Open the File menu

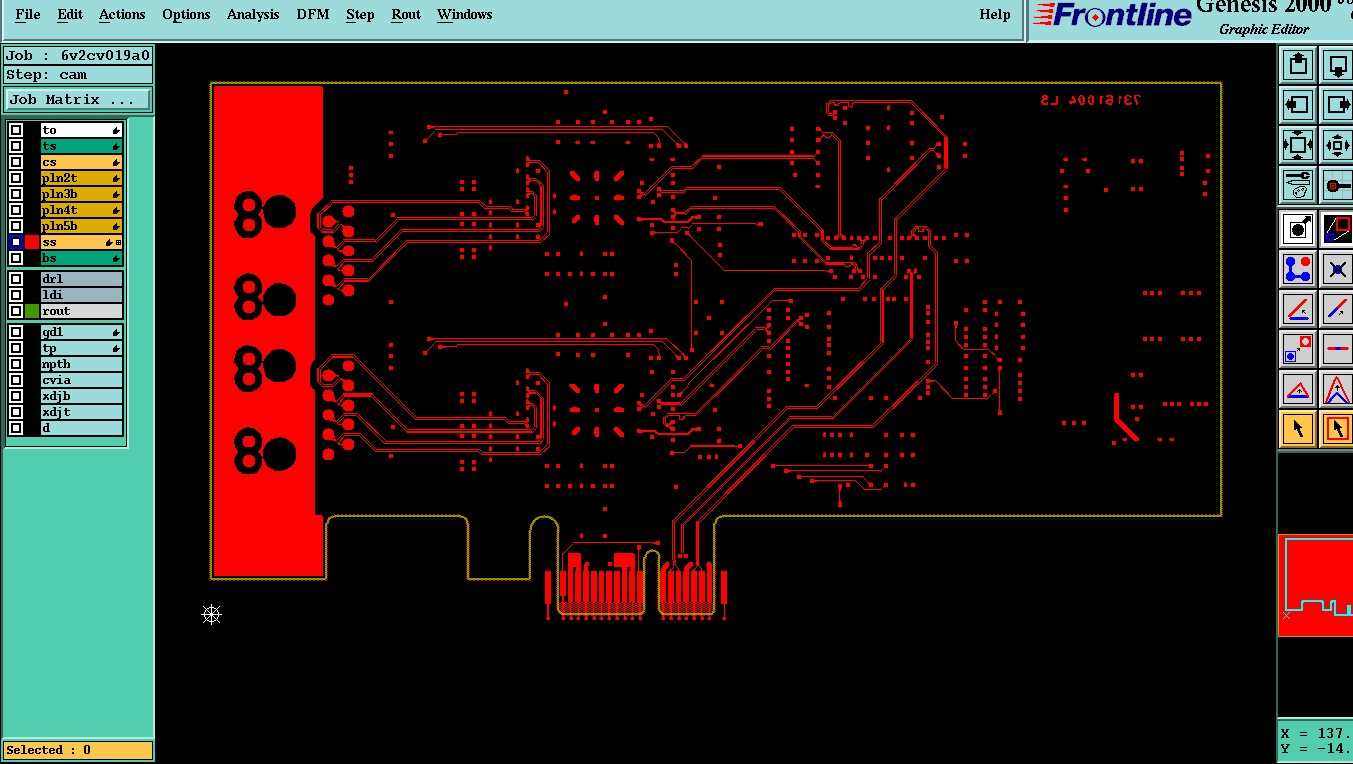(x=28, y=14)
